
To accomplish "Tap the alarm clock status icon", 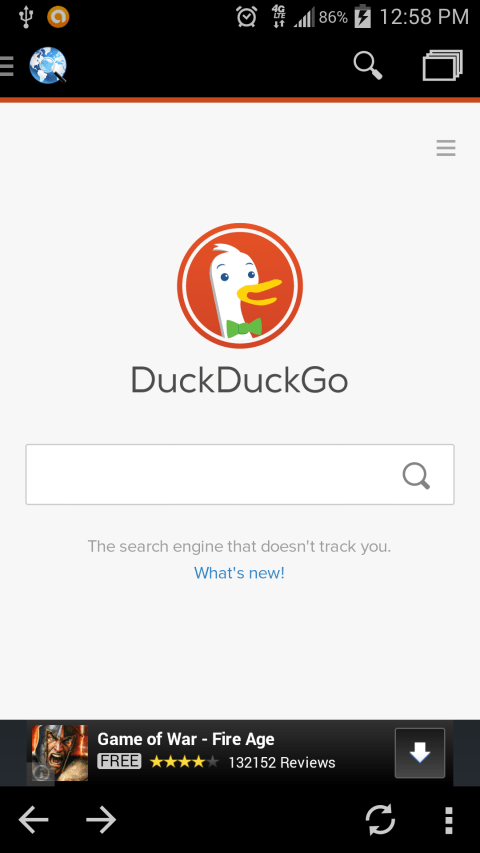I will click(x=247, y=17).
